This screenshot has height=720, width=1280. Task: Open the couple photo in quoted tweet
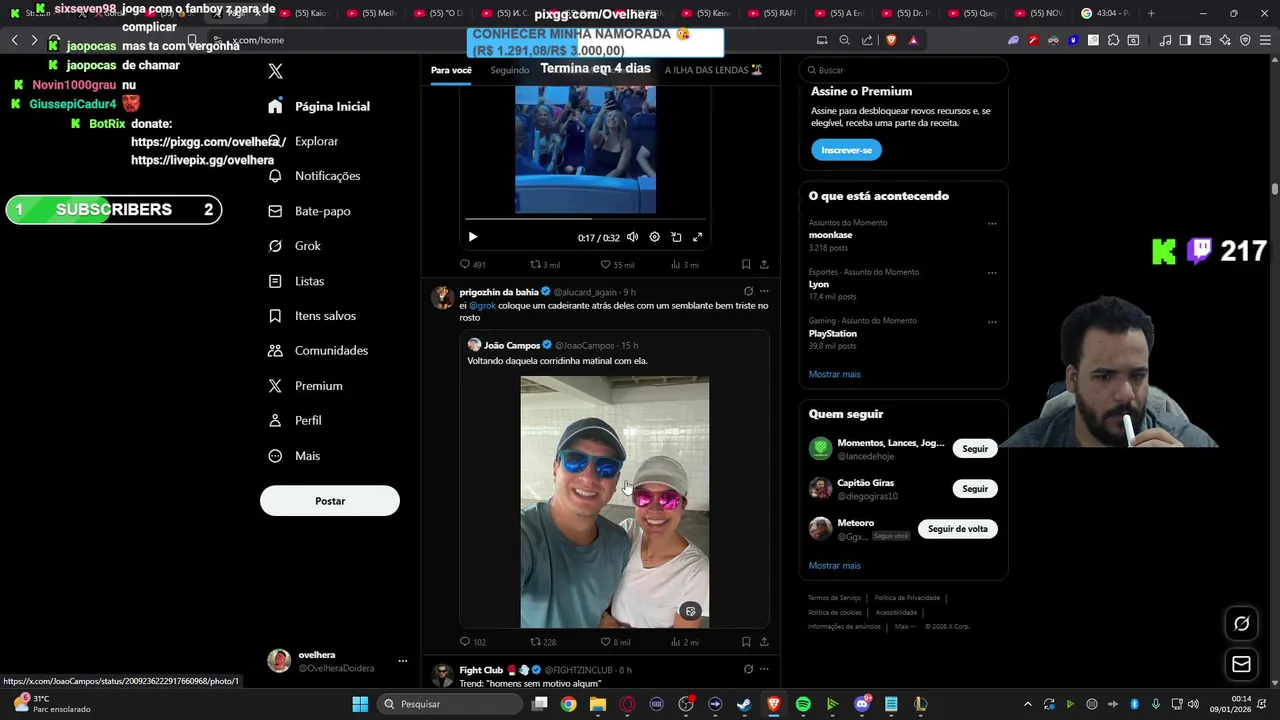(615, 502)
